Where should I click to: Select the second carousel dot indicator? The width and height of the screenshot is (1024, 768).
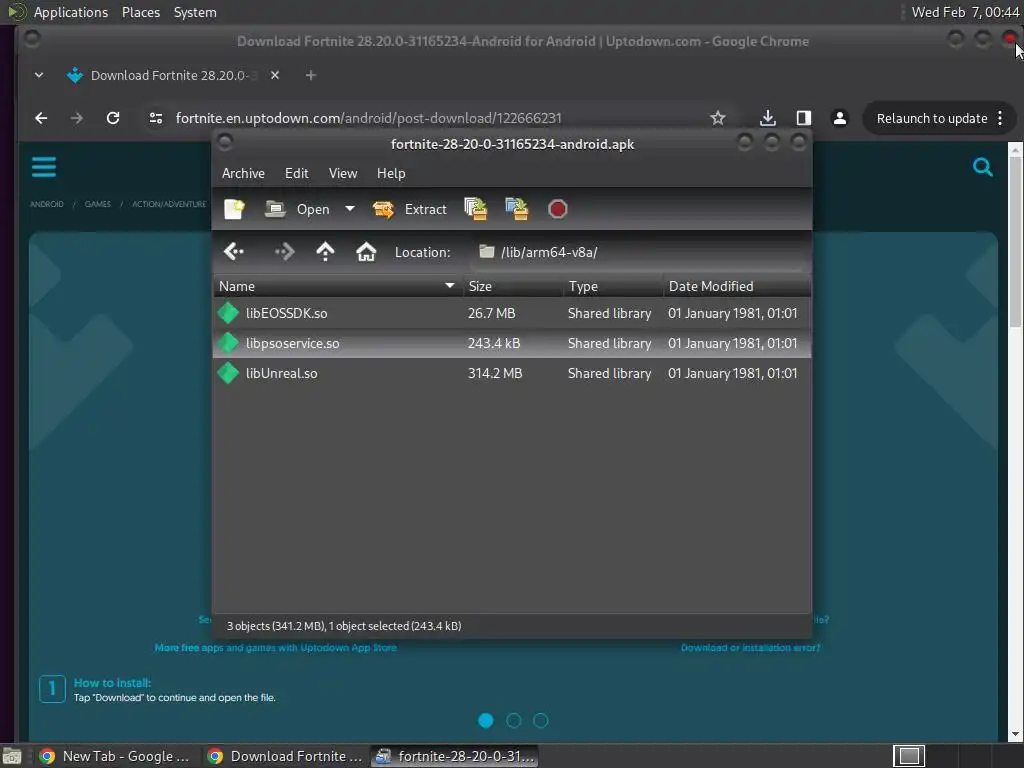click(x=514, y=720)
